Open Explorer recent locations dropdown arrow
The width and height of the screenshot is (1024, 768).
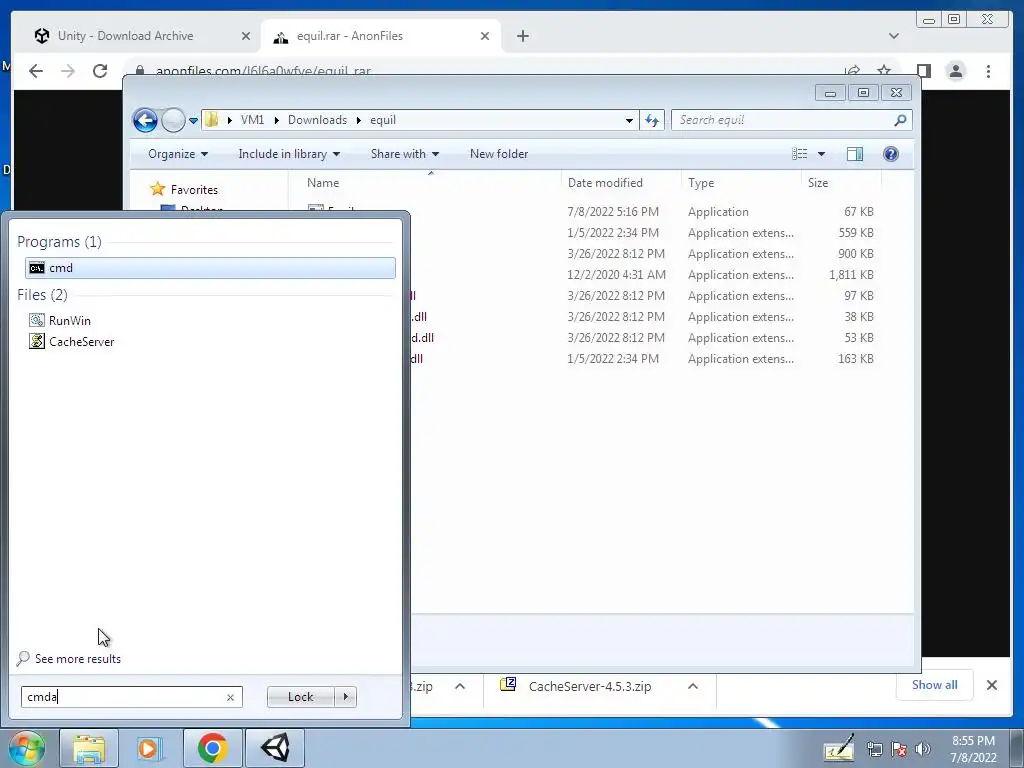tap(193, 120)
